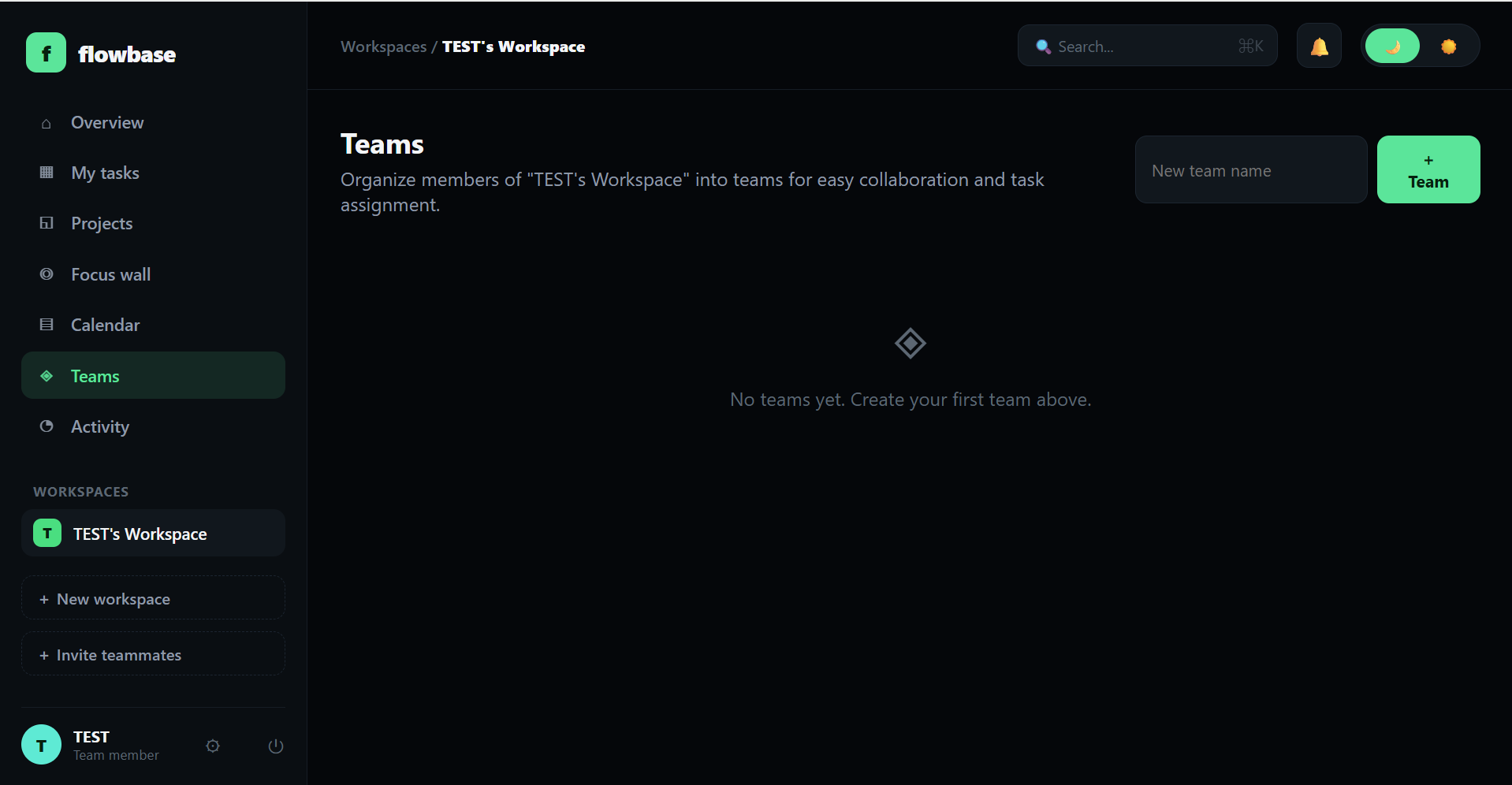Click the empty-state diamond icon
The width and height of the screenshot is (1512, 785).
pos(911,344)
